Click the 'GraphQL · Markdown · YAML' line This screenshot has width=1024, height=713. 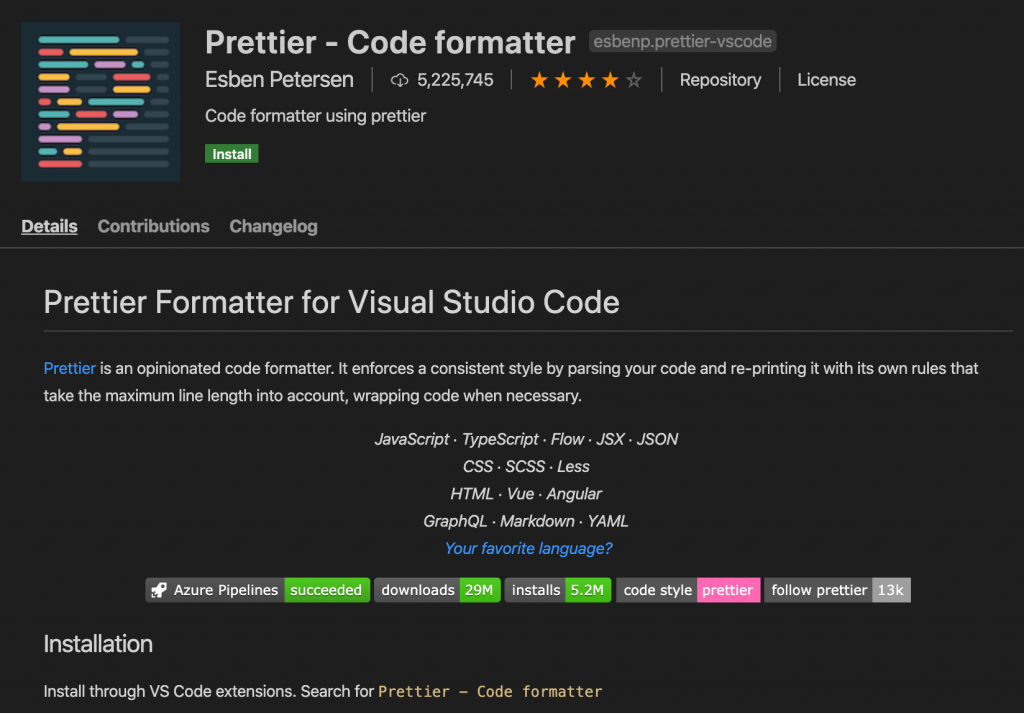coord(526,522)
